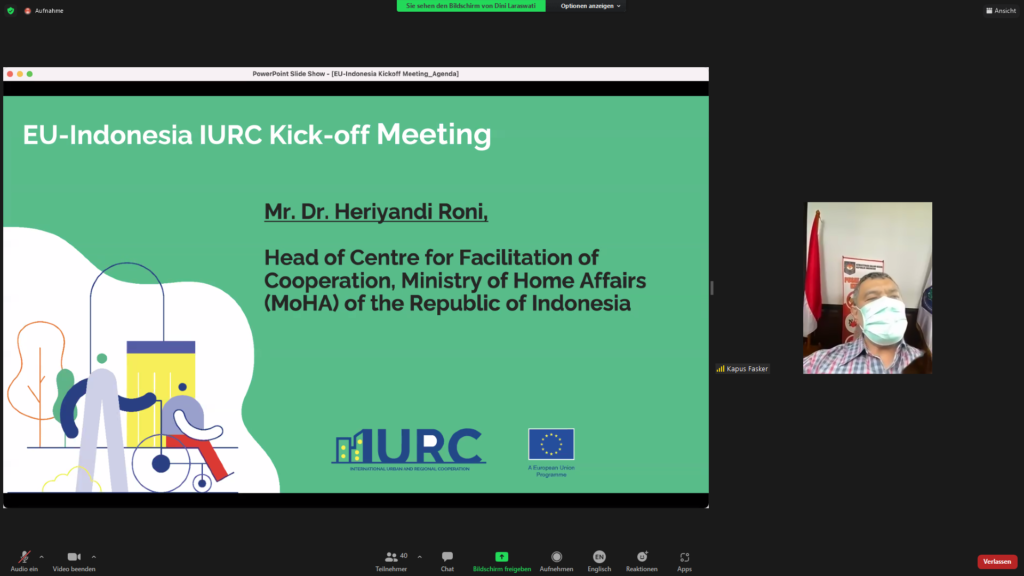Open video options arrow beside camera
Viewport: 1024px width, 576px height.
pyautogui.click(x=94, y=556)
